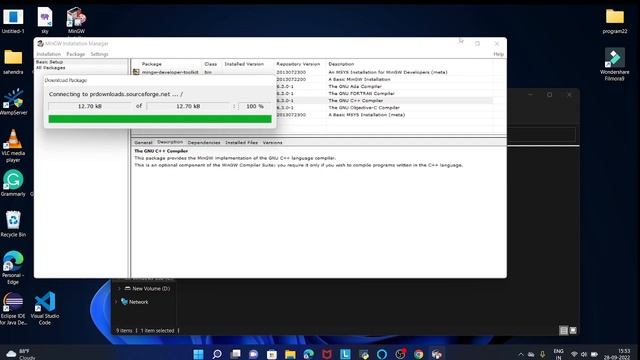The width and height of the screenshot is (640, 360).
Task: Open the Help menu
Action: click(x=498, y=54)
